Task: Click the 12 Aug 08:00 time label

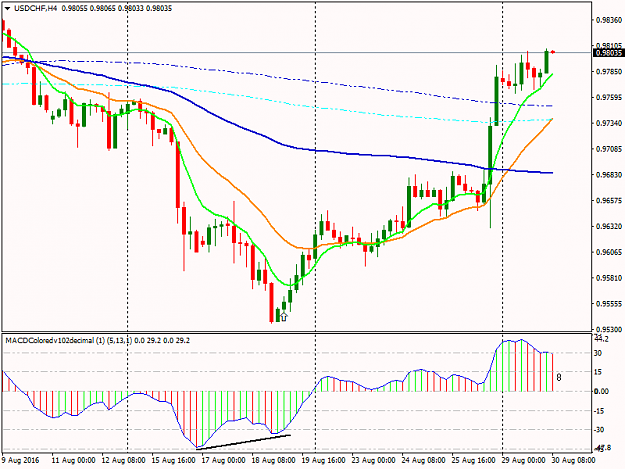Action: [124, 460]
